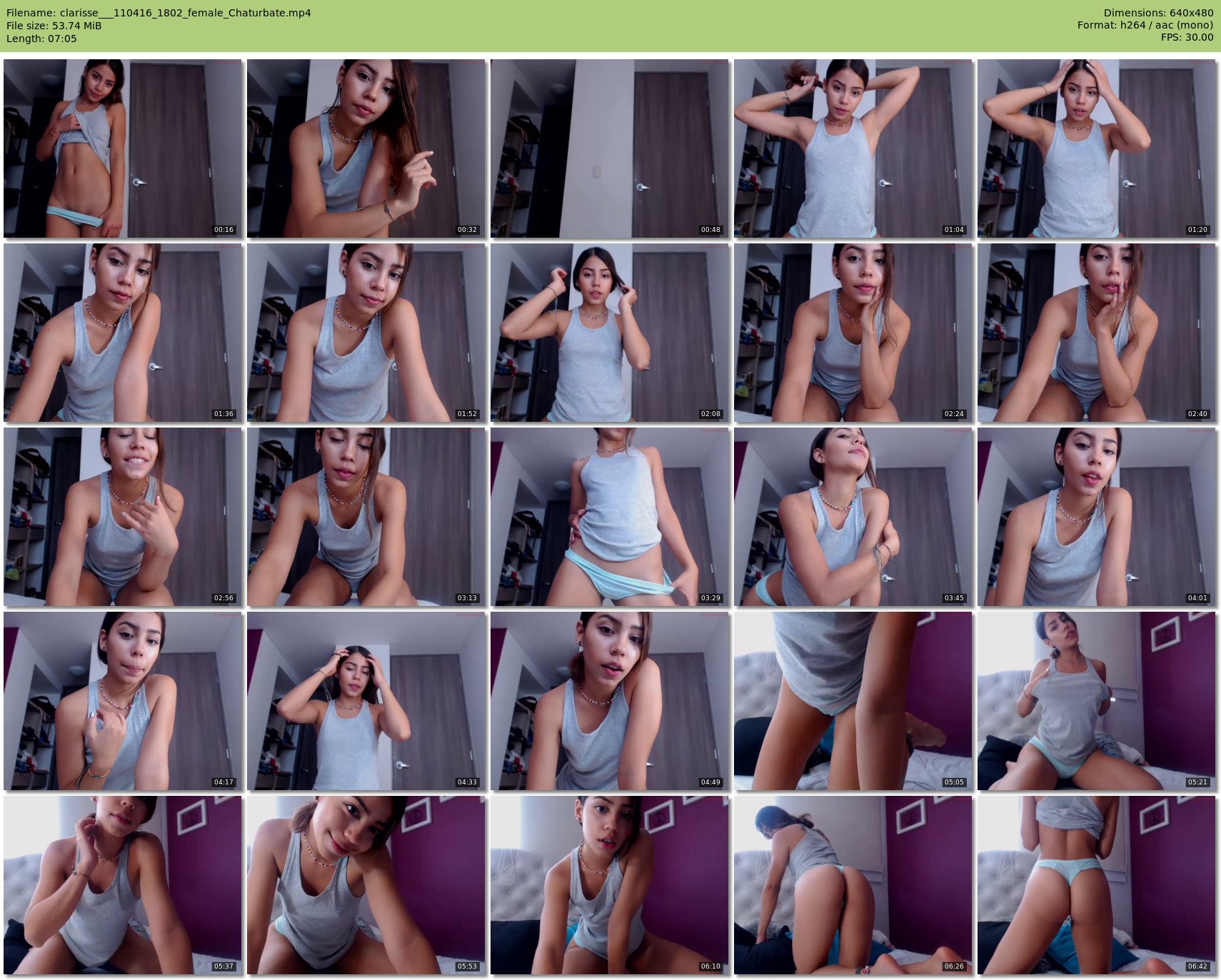Screen dimensions: 1221x980
Task: Click the File size 53.74 MiB label
Action: click(x=54, y=26)
